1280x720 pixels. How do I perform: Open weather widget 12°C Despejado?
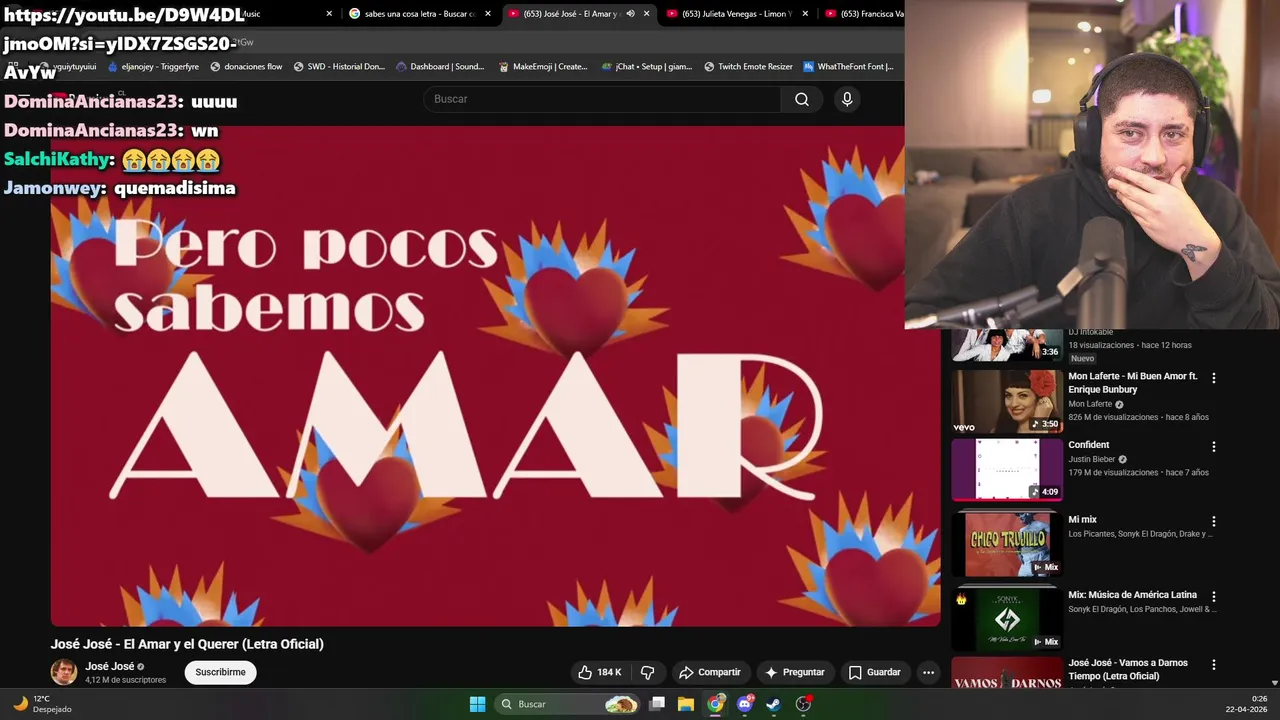[x=42, y=704]
